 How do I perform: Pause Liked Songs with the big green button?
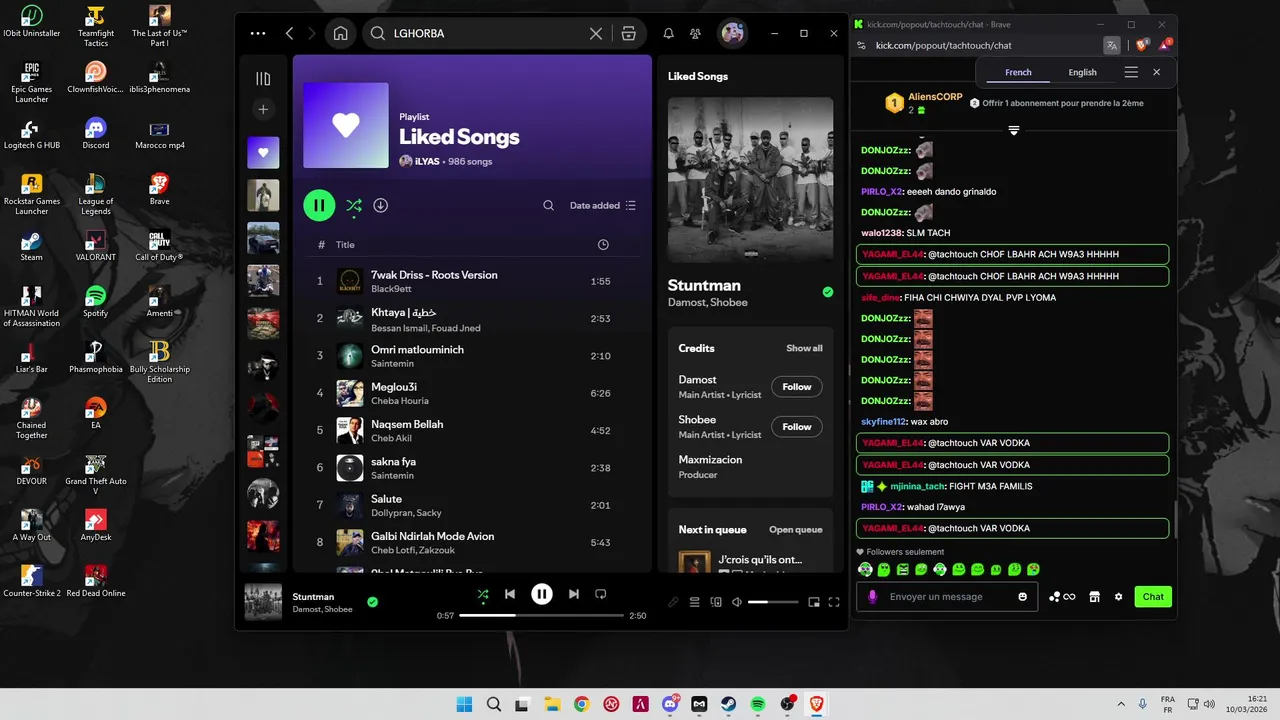click(319, 205)
